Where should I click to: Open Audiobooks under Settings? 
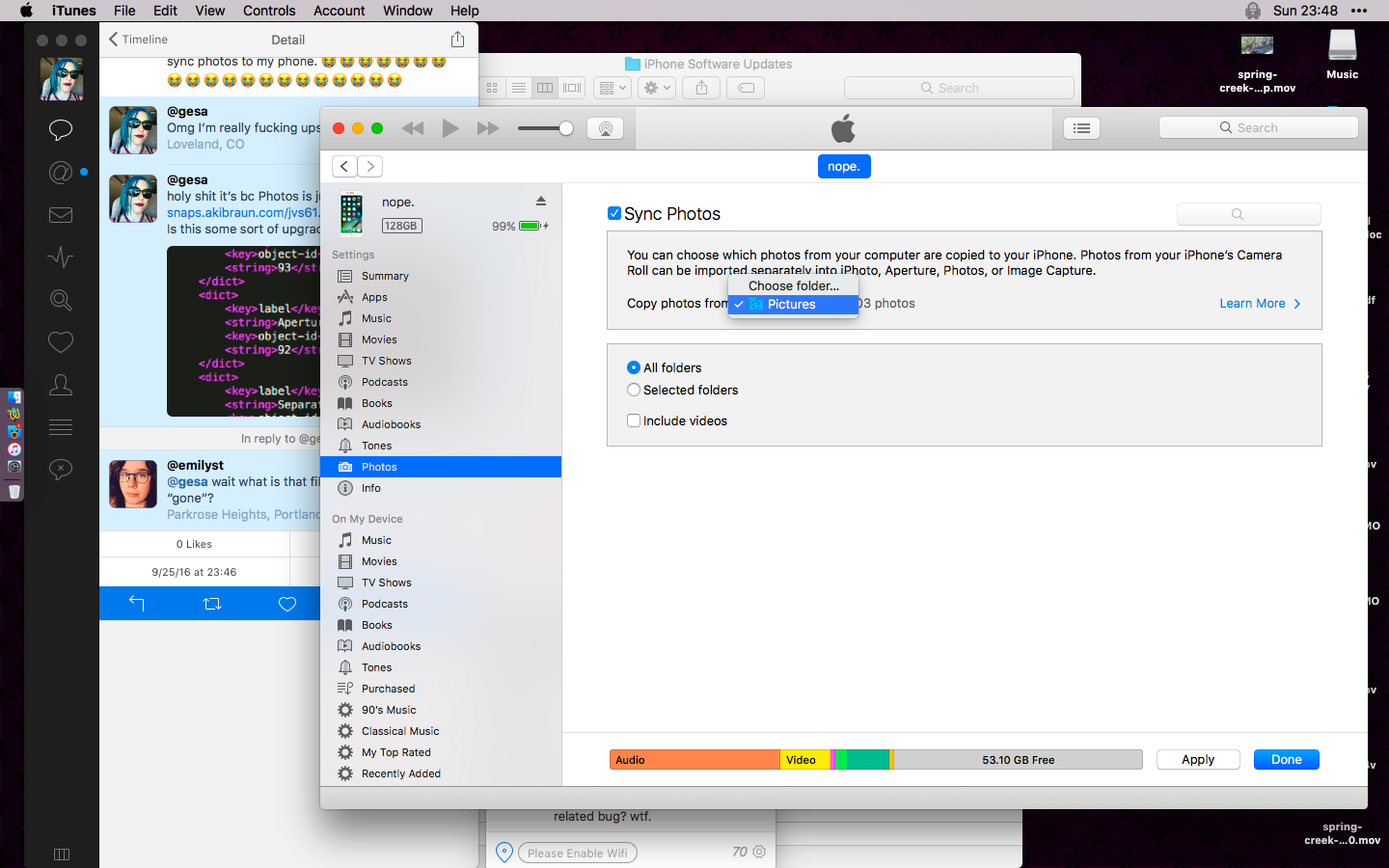coord(391,424)
